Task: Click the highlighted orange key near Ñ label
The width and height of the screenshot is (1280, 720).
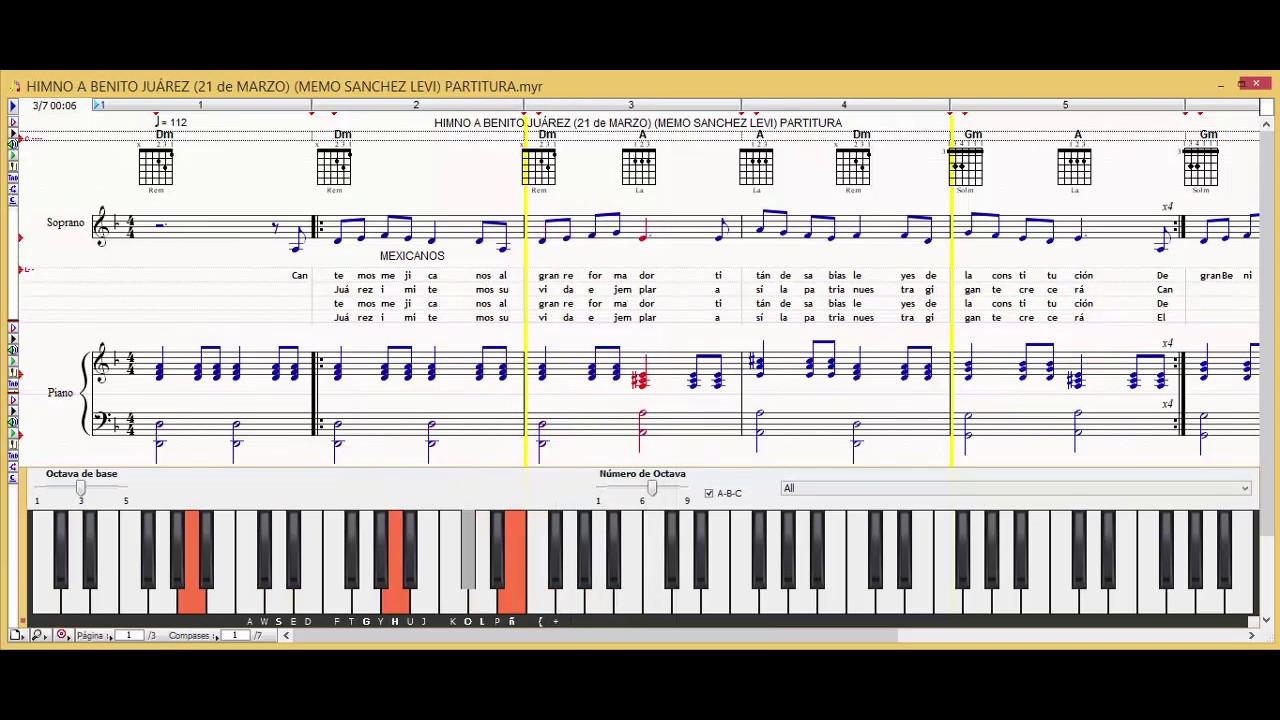Action: [x=514, y=562]
